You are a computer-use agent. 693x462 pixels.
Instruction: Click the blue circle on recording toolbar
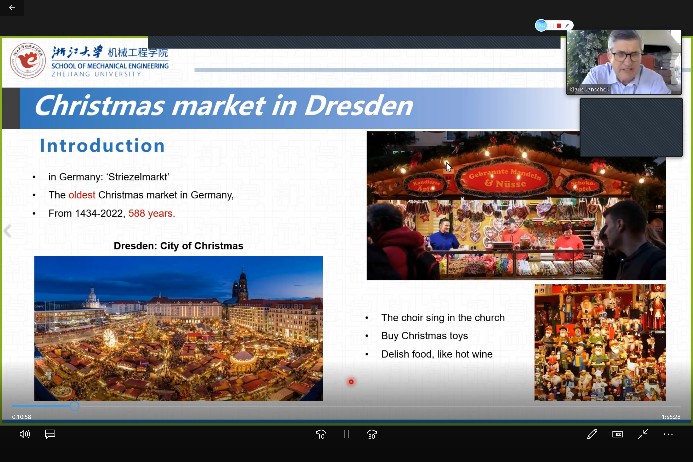pyautogui.click(x=540, y=25)
